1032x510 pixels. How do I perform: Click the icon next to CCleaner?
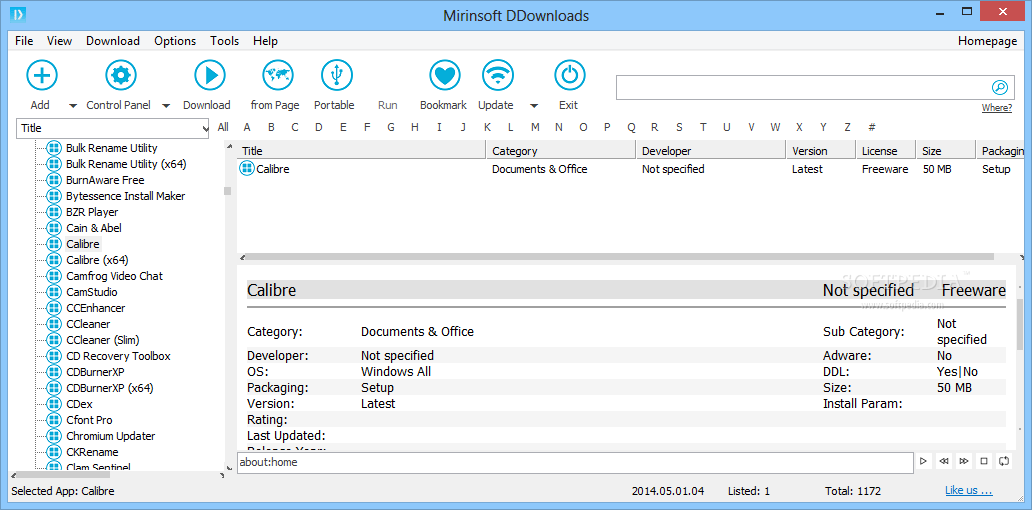pyautogui.click(x=55, y=324)
